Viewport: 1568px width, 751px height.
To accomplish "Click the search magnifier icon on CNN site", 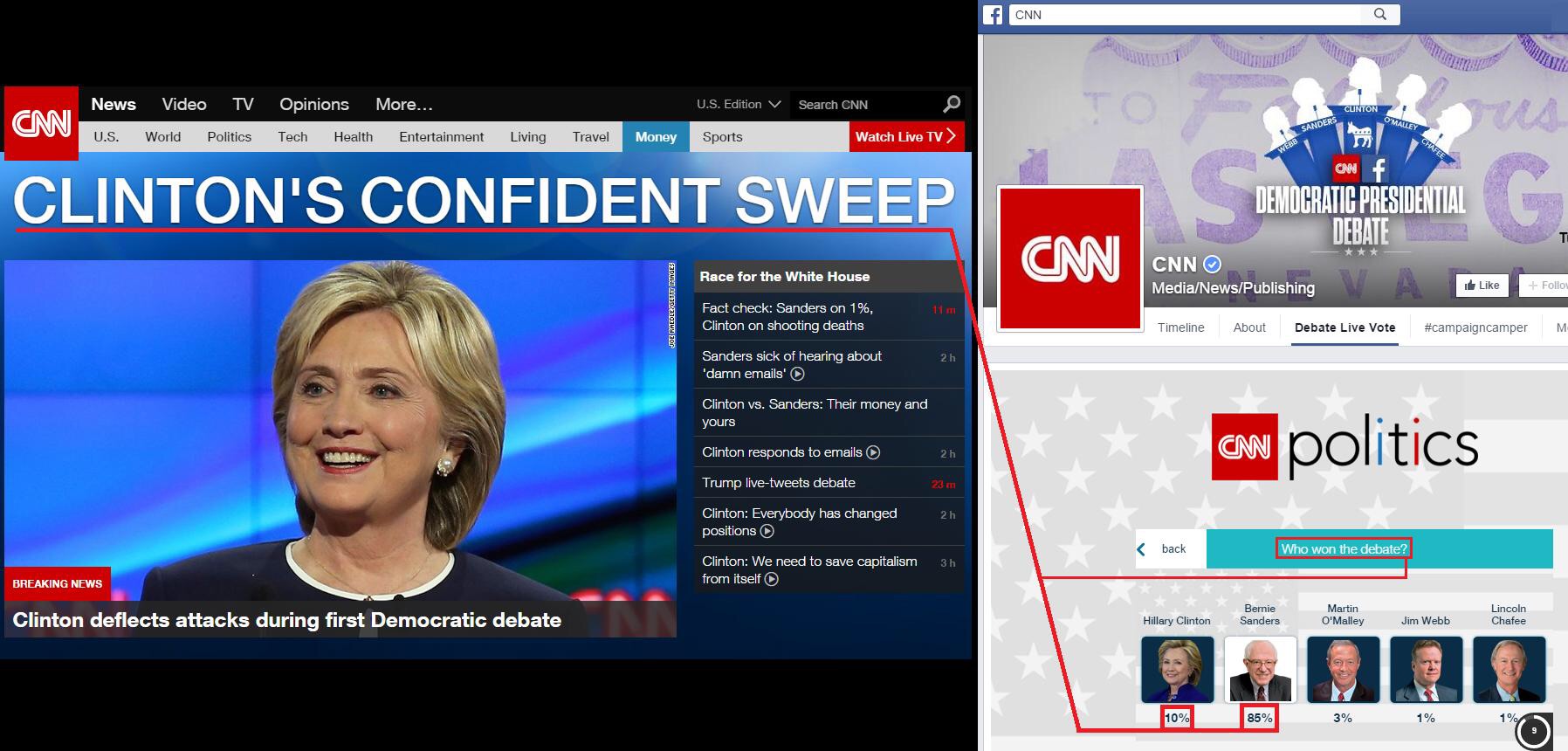I will [x=952, y=104].
